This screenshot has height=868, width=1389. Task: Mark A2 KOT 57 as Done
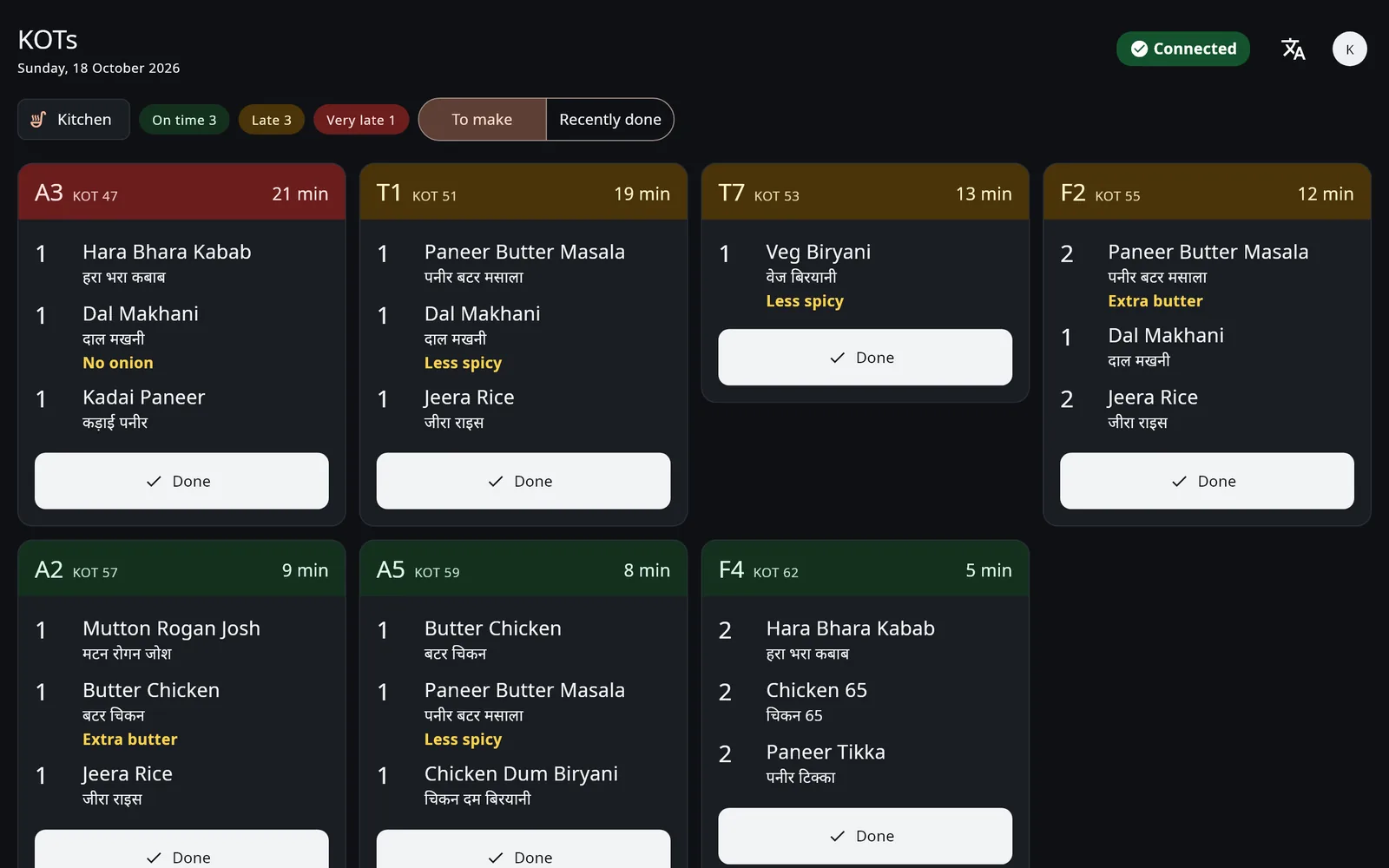click(x=181, y=851)
